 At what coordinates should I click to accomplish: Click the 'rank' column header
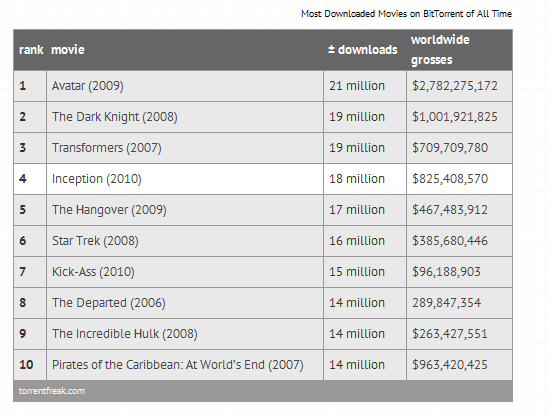pos(31,50)
